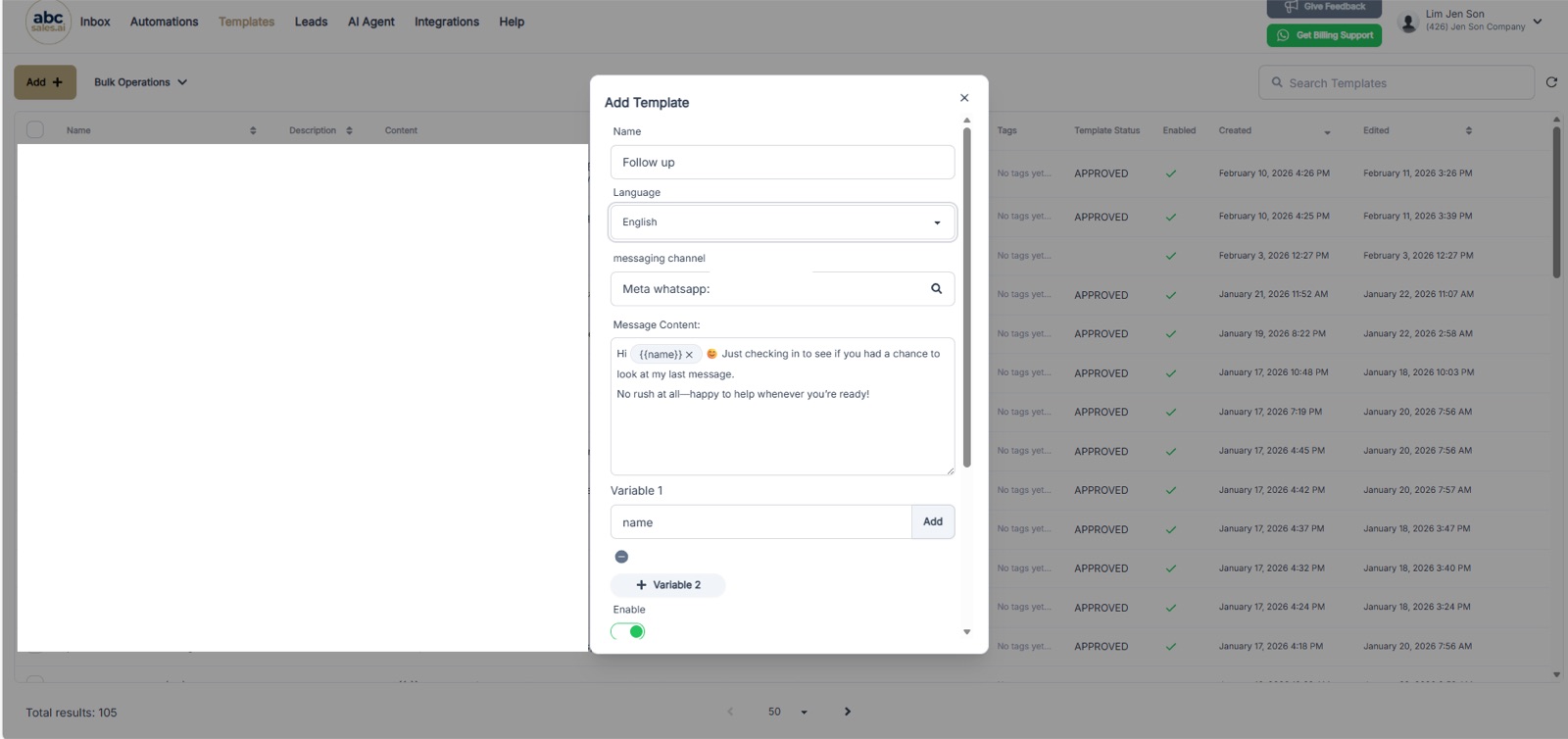The height and width of the screenshot is (739, 1568).
Task: Open the AI Agent menu
Action: point(370,22)
